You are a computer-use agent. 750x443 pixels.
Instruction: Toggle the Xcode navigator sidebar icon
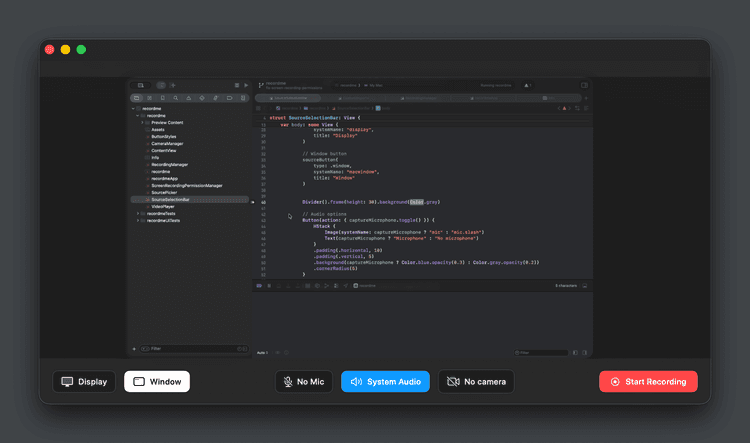[140, 86]
